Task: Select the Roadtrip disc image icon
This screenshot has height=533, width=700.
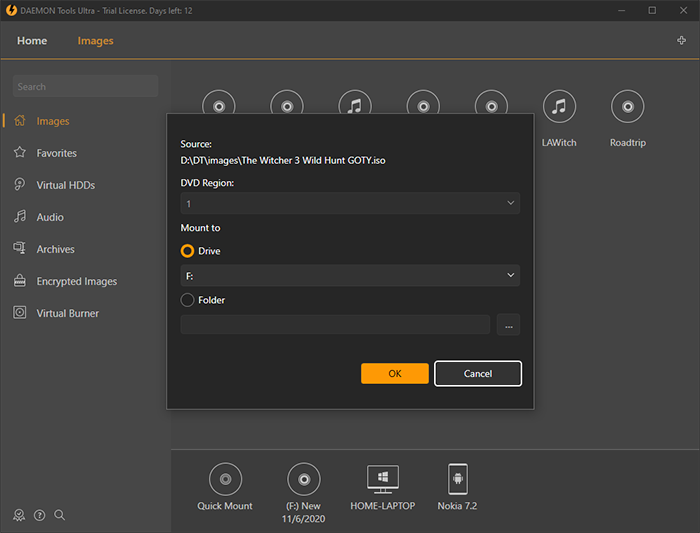Action: (628, 107)
